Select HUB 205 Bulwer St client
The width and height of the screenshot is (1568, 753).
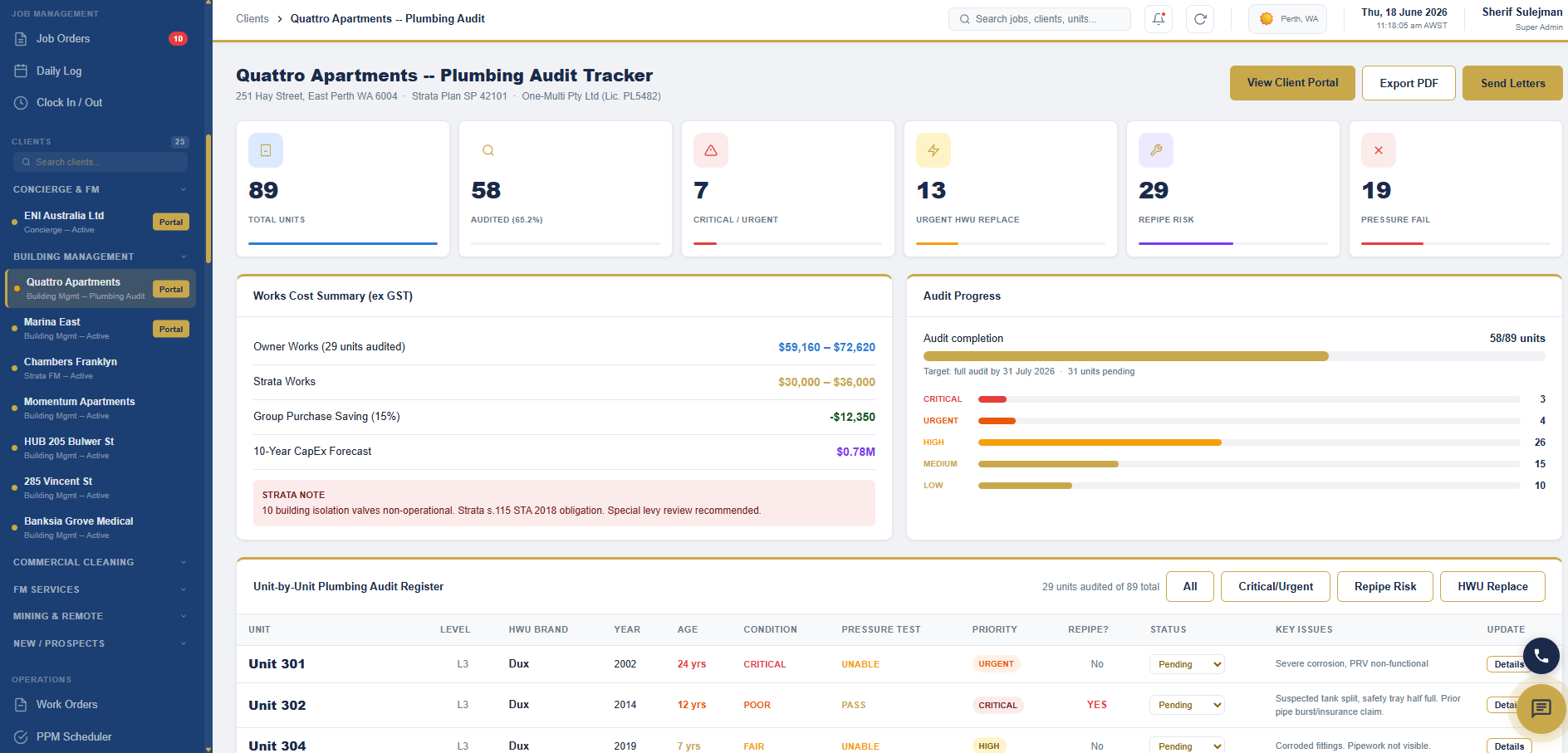(x=100, y=447)
